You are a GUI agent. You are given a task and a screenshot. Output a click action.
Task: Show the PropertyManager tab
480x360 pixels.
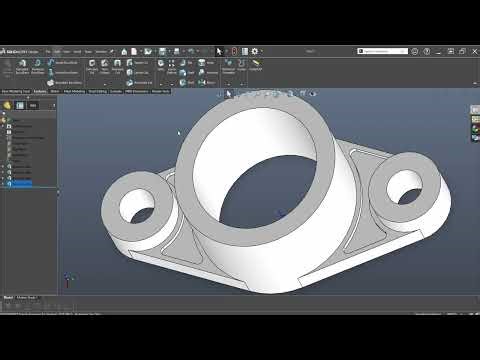click(20, 106)
